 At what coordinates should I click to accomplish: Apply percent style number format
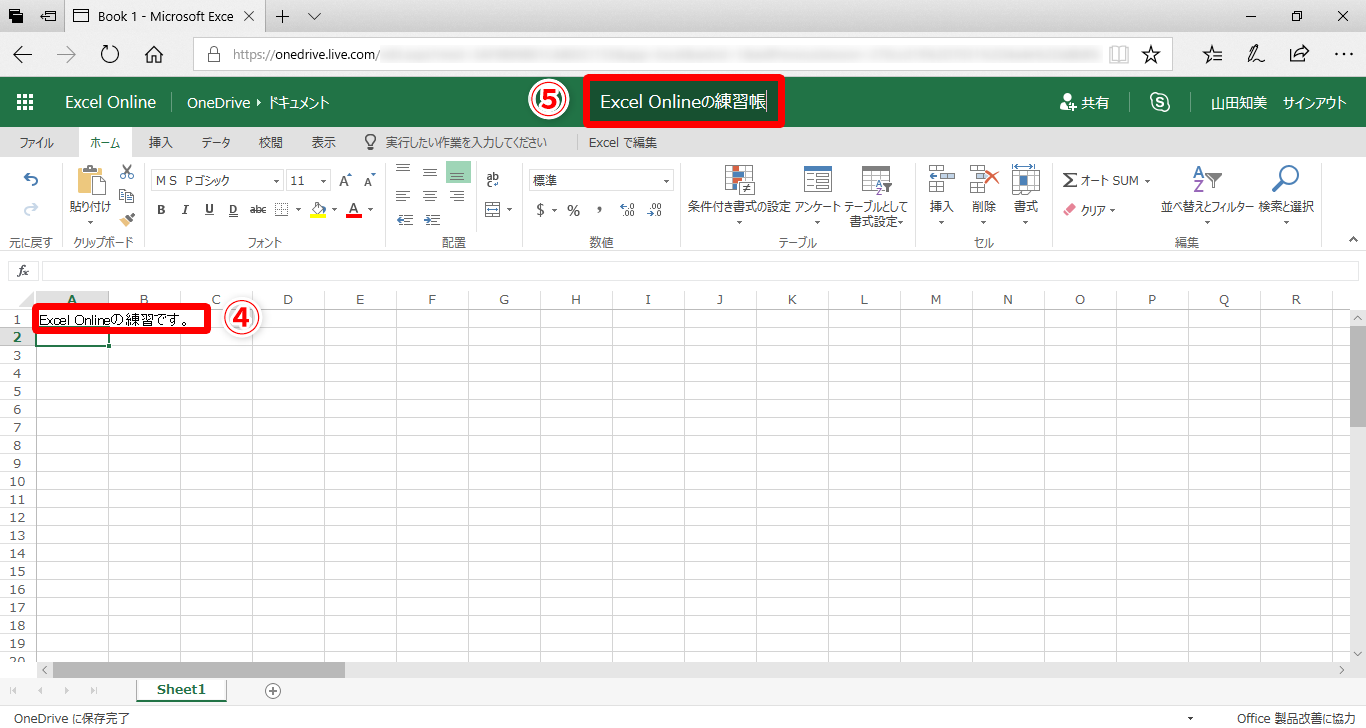[x=573, y=210]
